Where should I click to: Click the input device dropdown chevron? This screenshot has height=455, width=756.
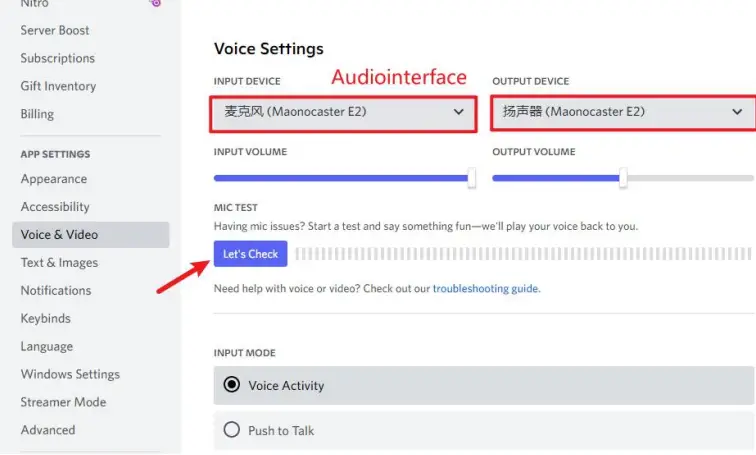point(459,112)
